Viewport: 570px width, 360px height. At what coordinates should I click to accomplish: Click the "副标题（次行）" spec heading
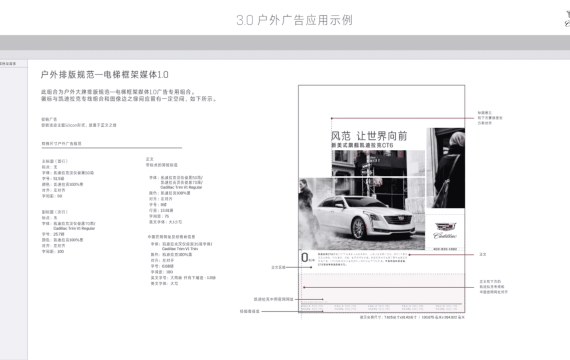55,212
